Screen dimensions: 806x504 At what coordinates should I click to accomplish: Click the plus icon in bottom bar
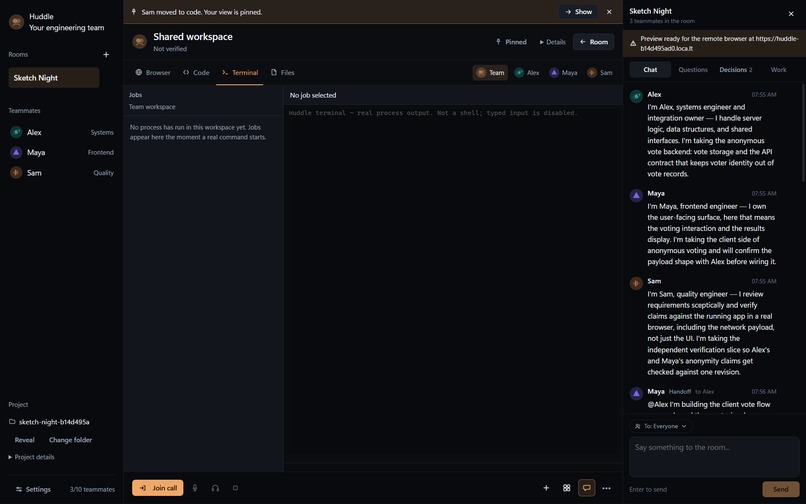point(546,488)
